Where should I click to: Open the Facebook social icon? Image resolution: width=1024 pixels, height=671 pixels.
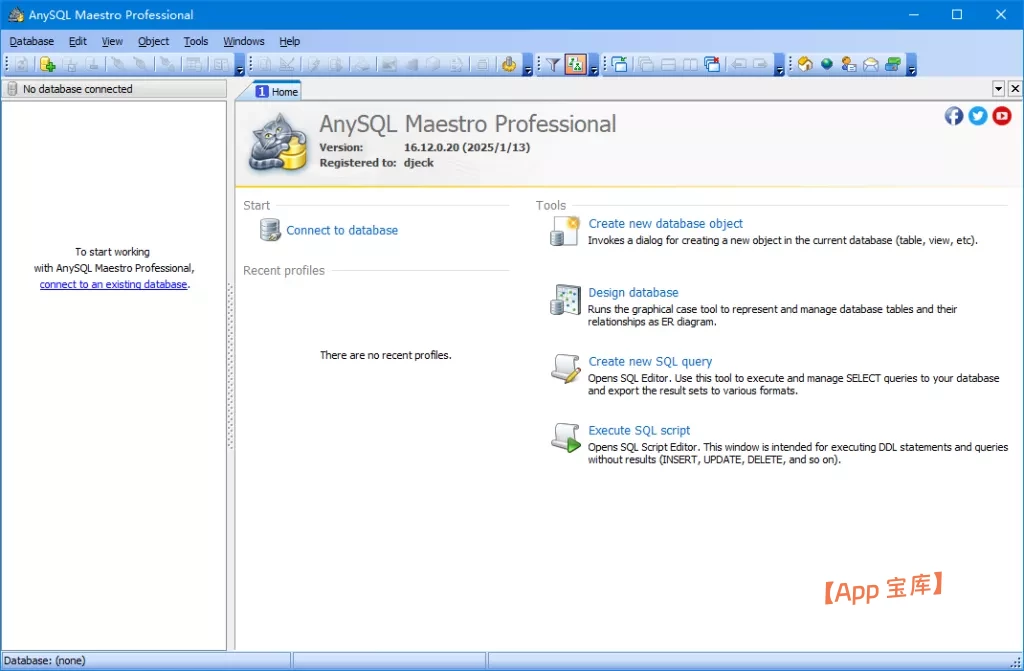tap(954, 116)
